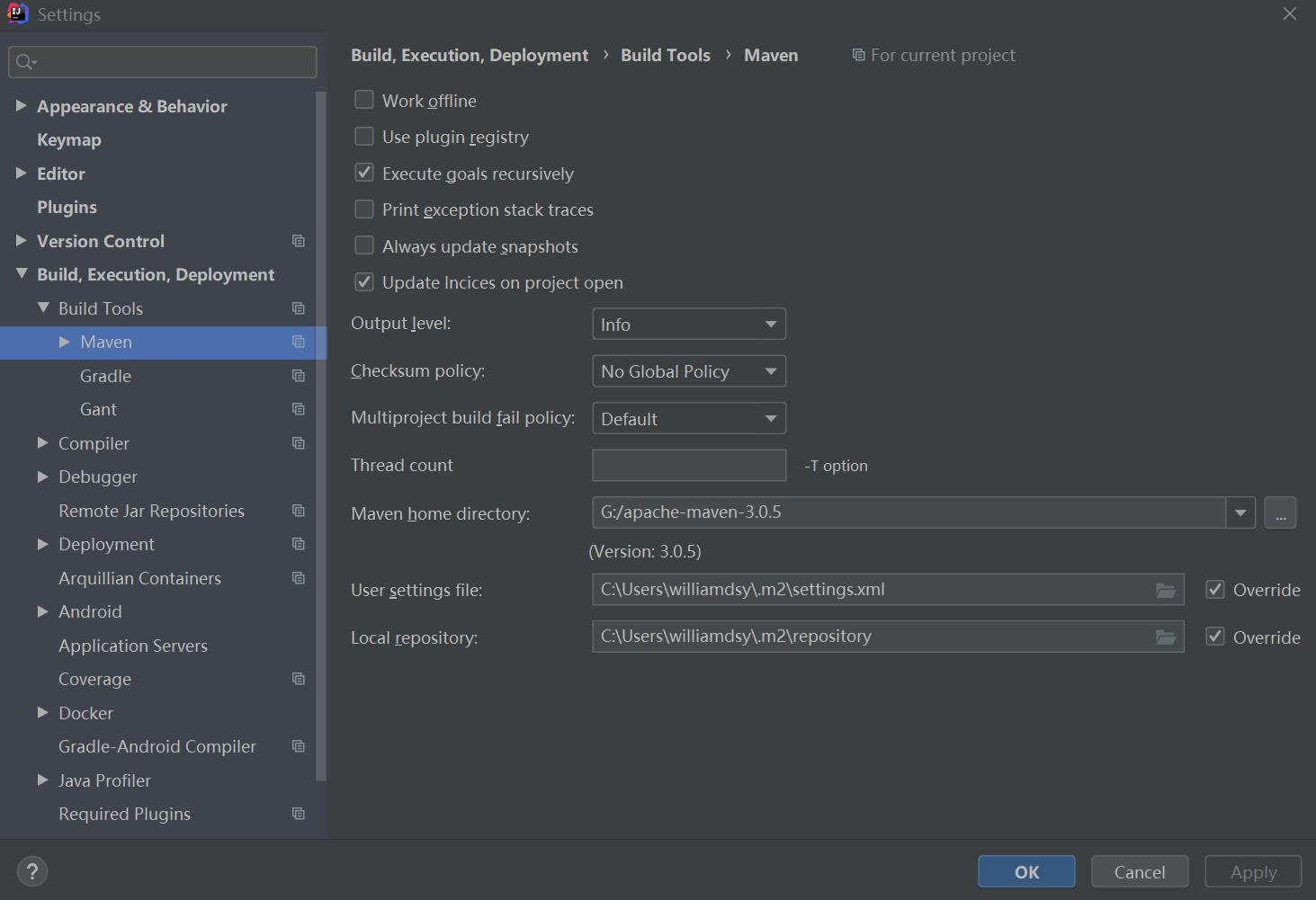The width and height of the screenshot is (1316, 900).
Task: Click the search magnifier icon in settings search
Action: 25,62
